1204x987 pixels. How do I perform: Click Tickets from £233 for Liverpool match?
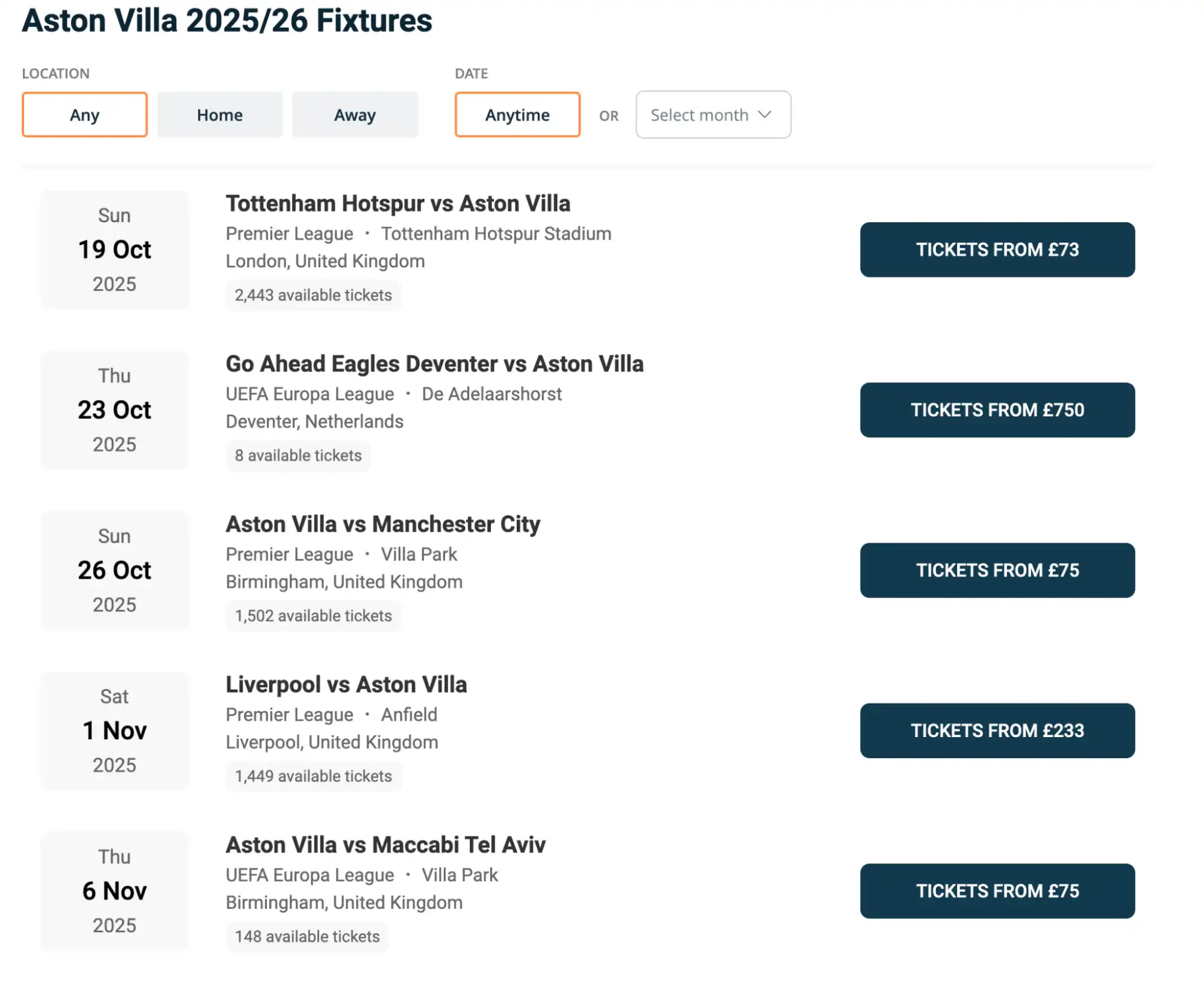coord(997,730)
